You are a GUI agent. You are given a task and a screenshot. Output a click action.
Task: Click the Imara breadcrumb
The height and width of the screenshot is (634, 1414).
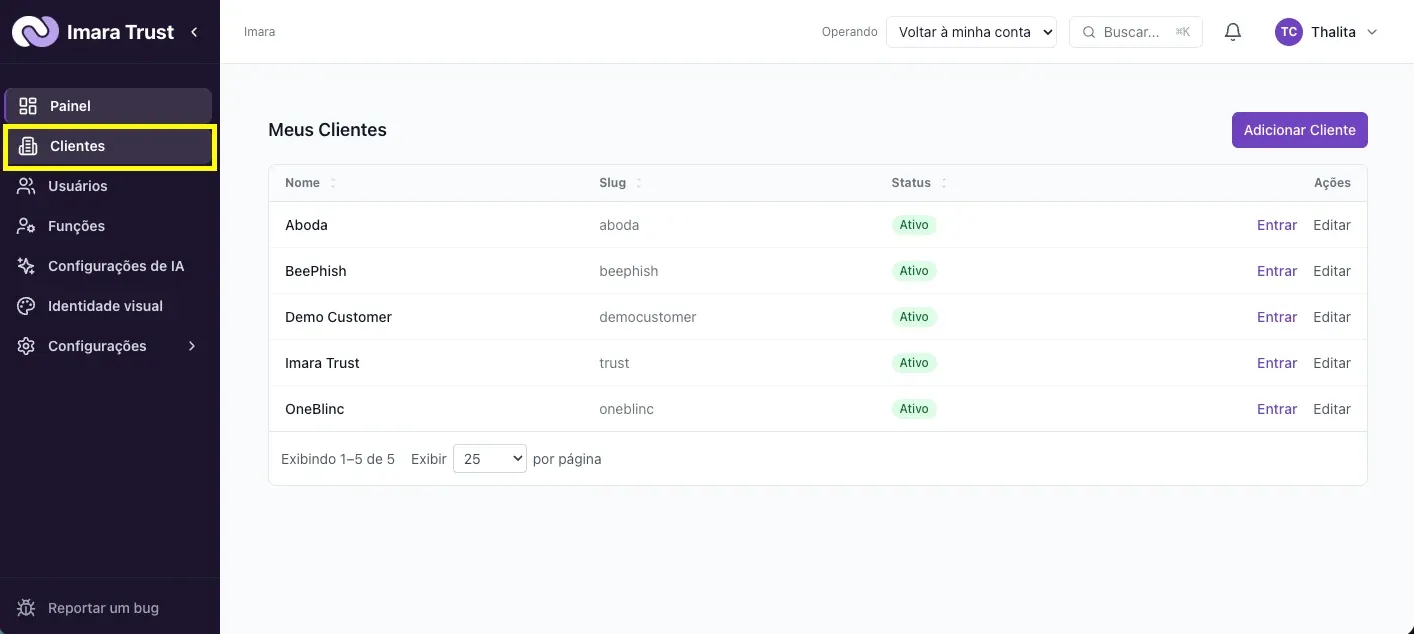[260, 32]
